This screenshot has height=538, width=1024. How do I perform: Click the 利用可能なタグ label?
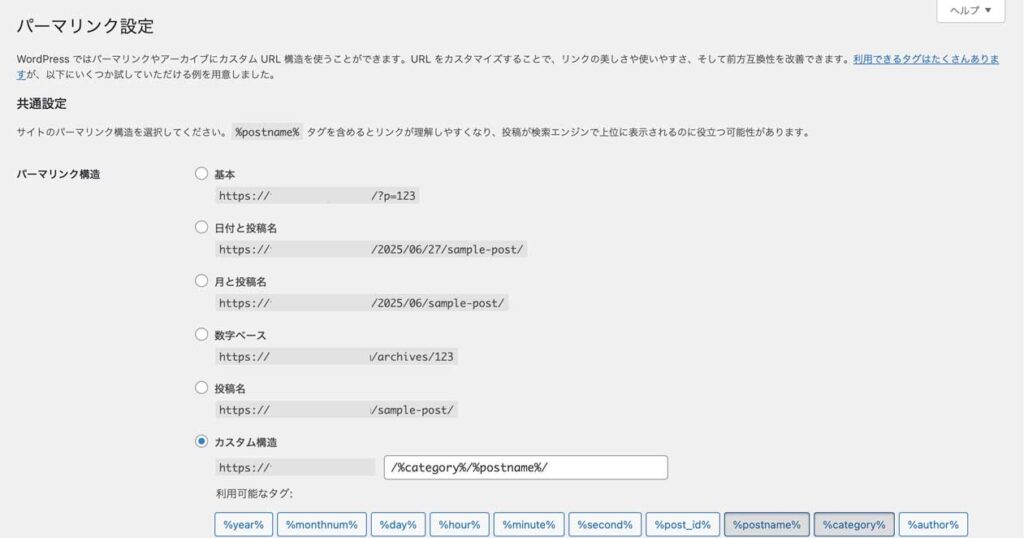pyautogui.click(x=255, y=494)
